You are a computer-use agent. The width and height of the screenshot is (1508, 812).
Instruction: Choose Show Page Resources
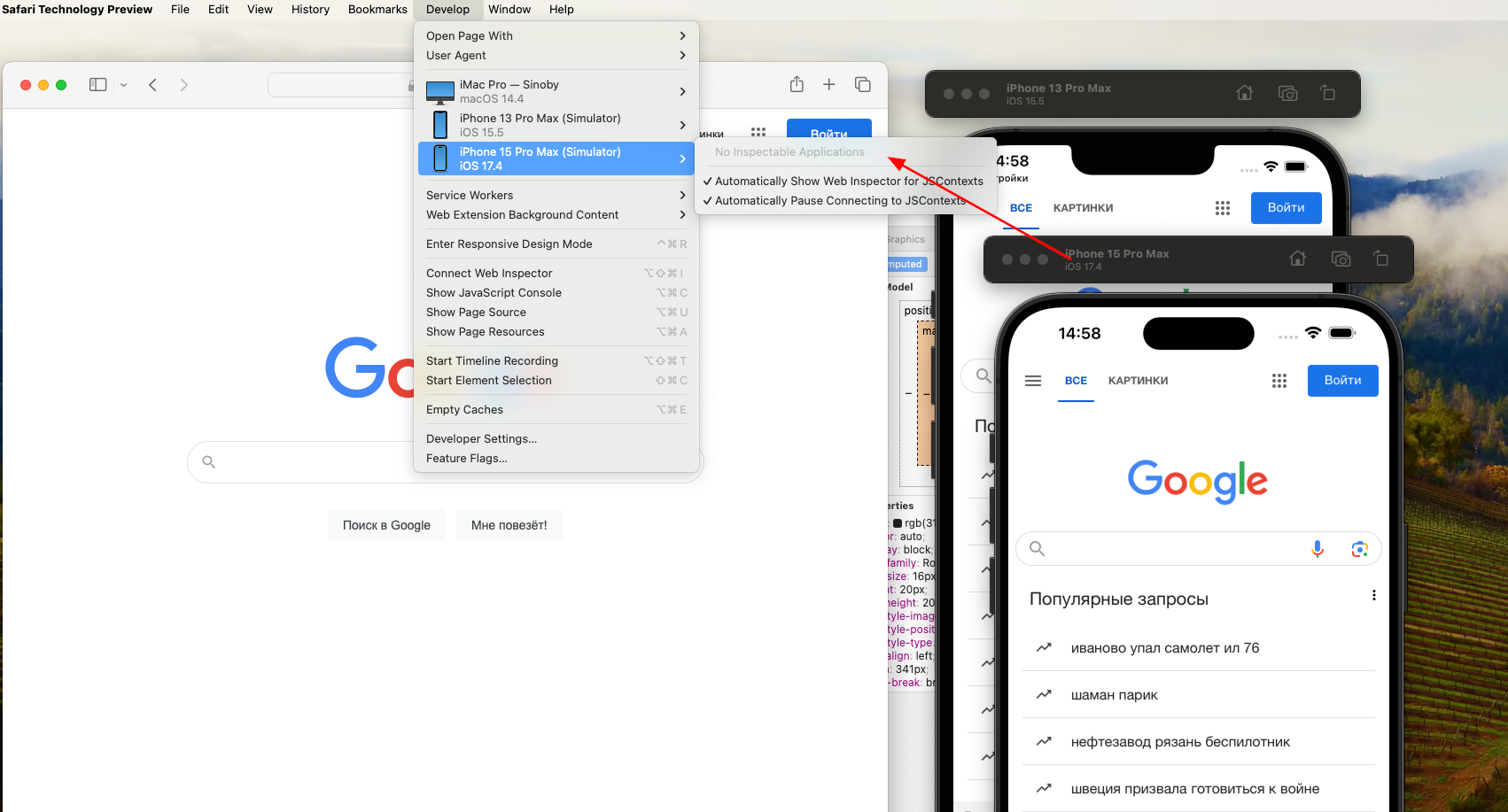(556, 331)
